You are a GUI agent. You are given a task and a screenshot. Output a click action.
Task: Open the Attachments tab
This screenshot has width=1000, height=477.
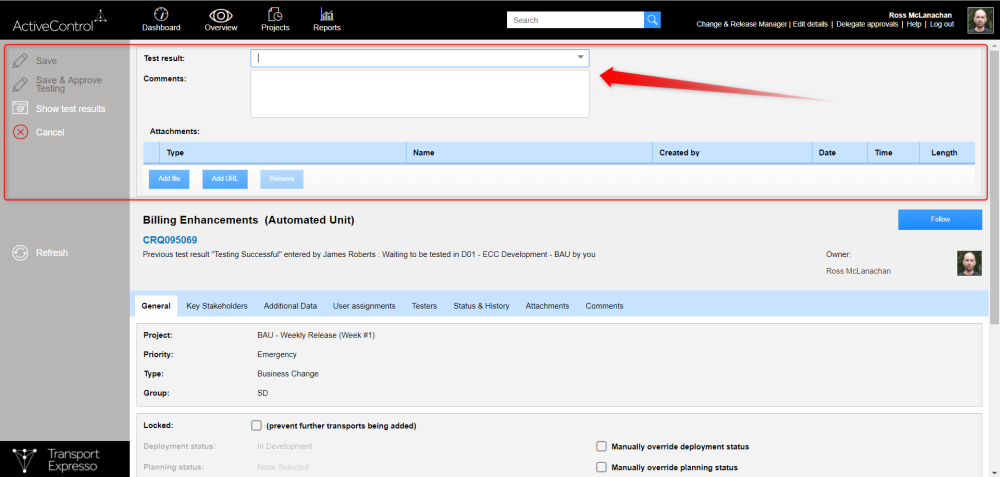point(547,306)
